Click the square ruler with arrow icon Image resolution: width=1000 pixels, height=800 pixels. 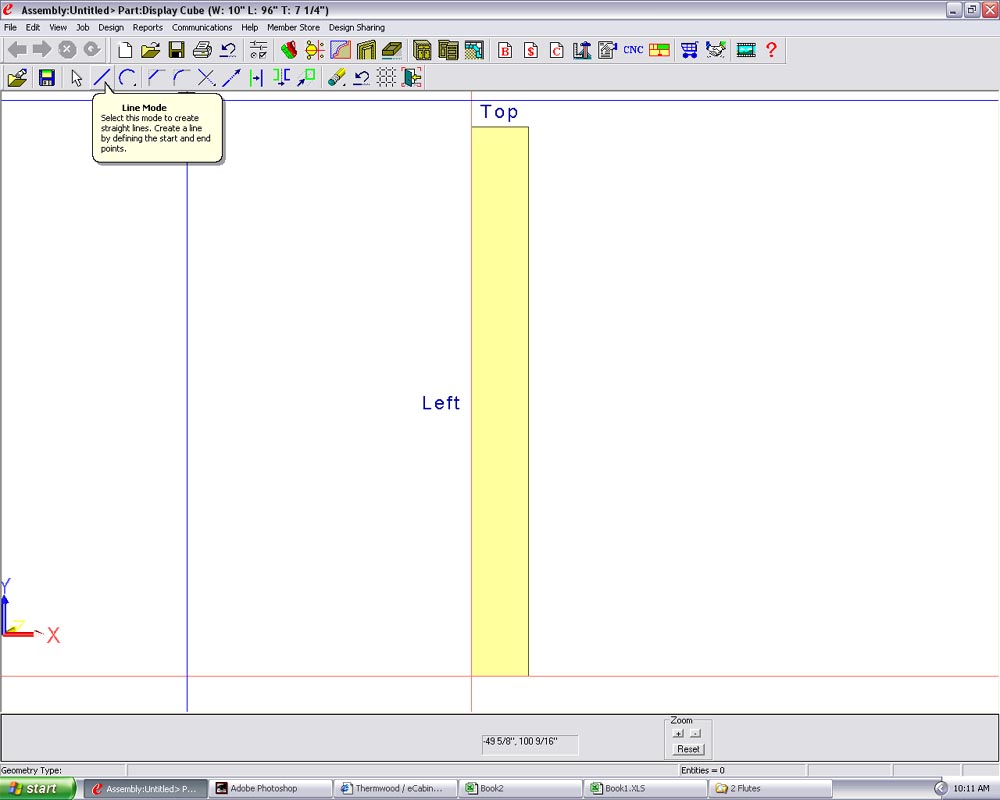pos(582,50)
